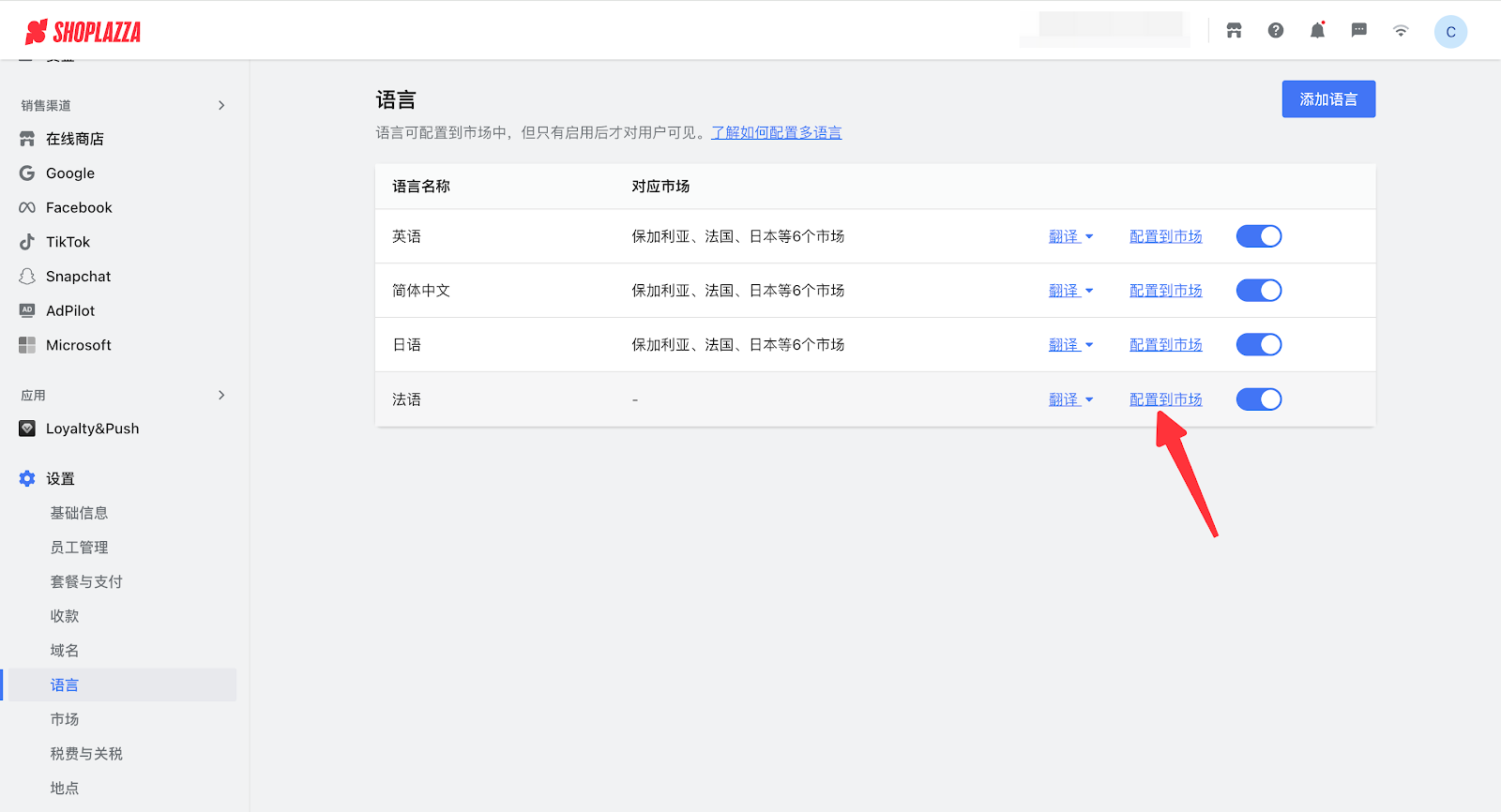Click the TikTok icon in sidebar
This screenshot has width=1501, height=812.
[27, 242]
